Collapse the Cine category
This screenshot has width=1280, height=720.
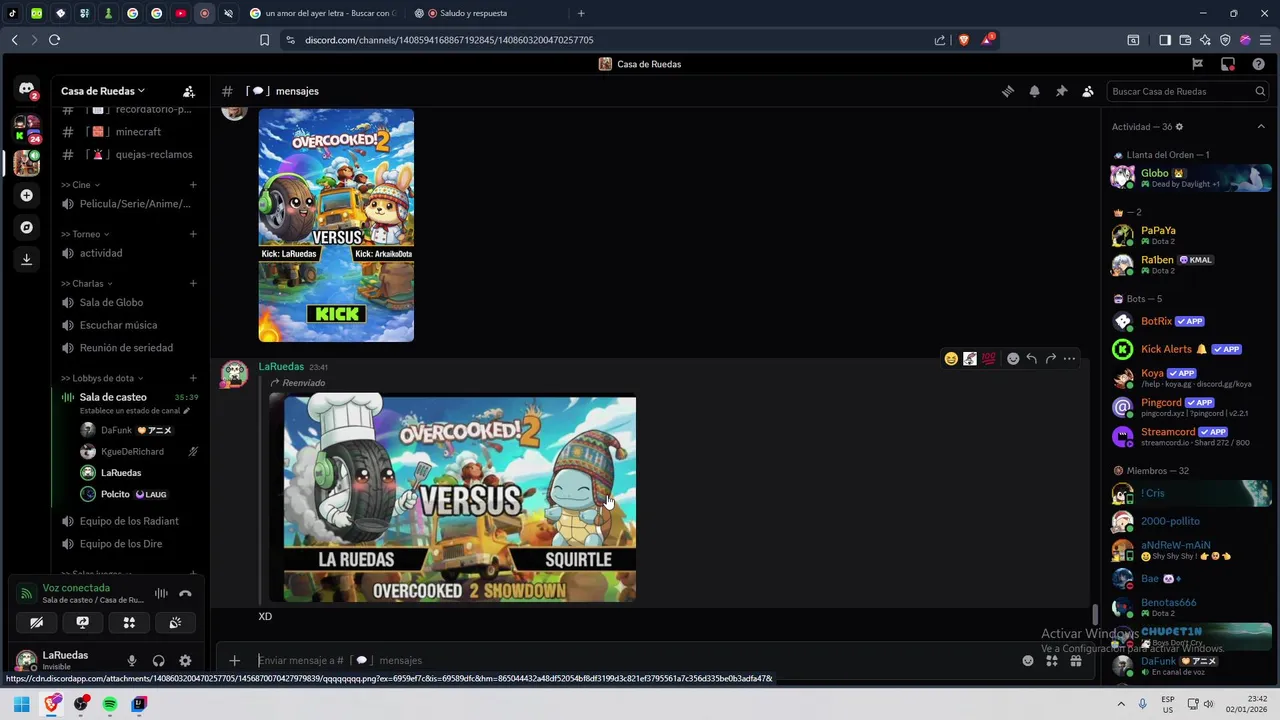point(80,184)
